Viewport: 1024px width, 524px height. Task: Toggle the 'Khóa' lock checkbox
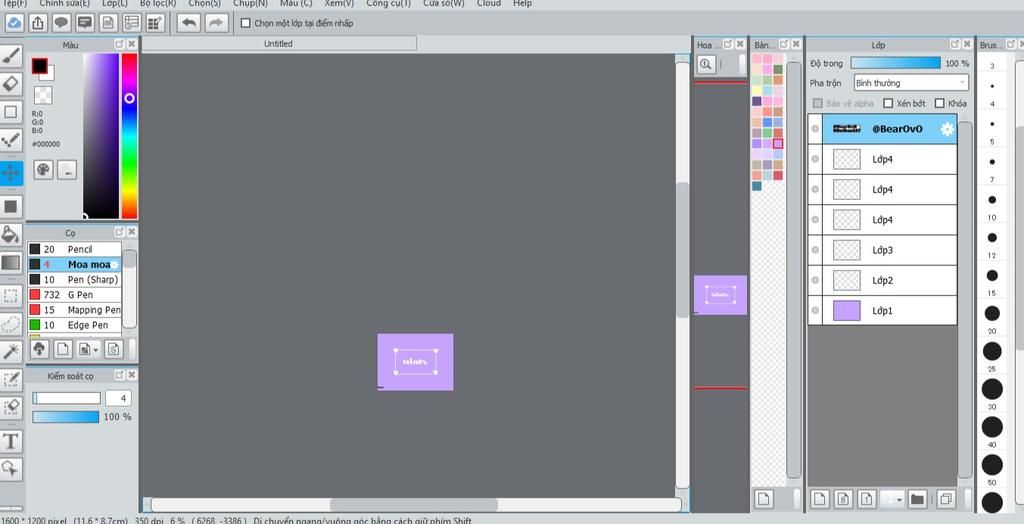940,103
